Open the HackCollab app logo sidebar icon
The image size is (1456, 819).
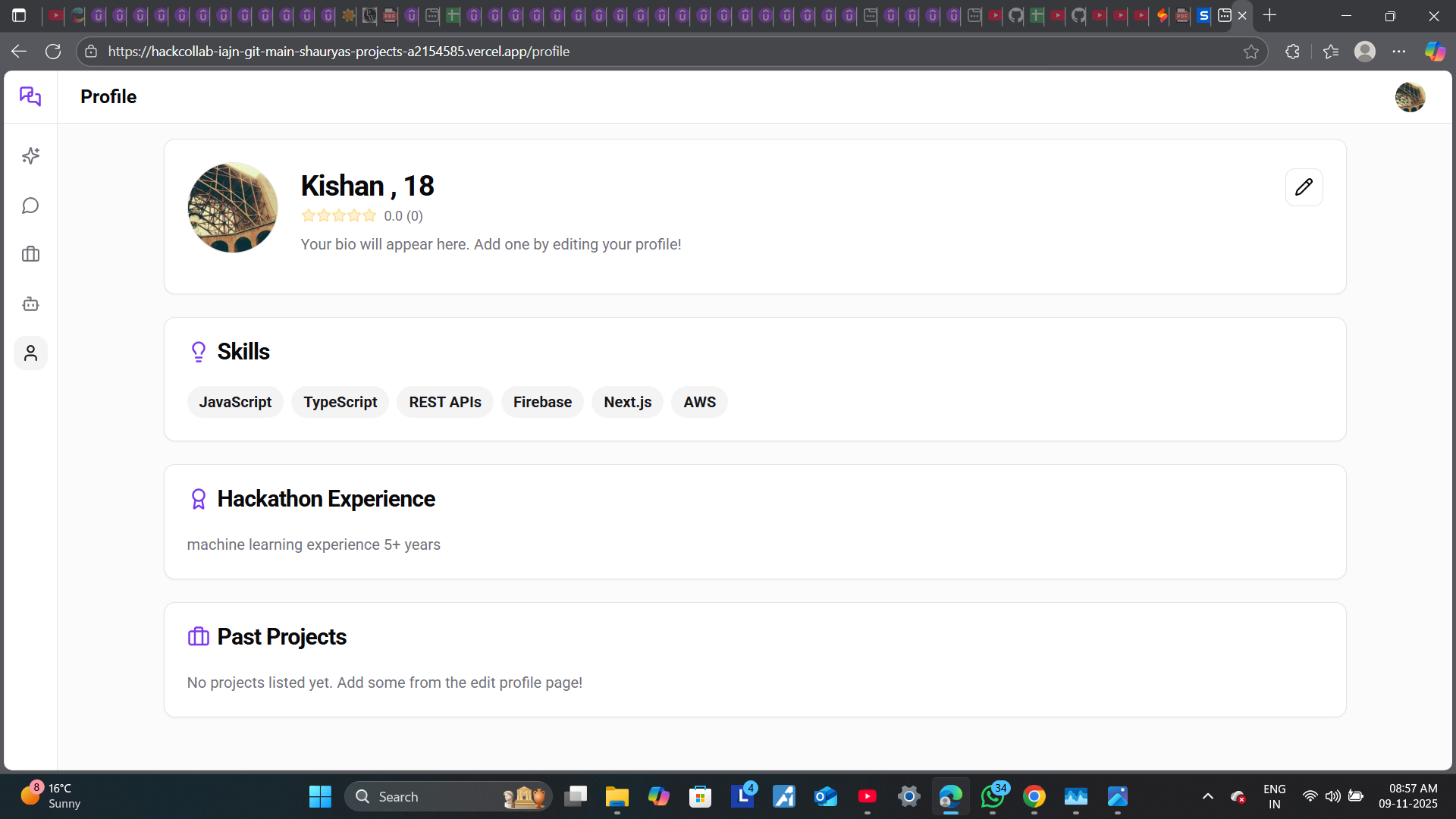(30, 96)
